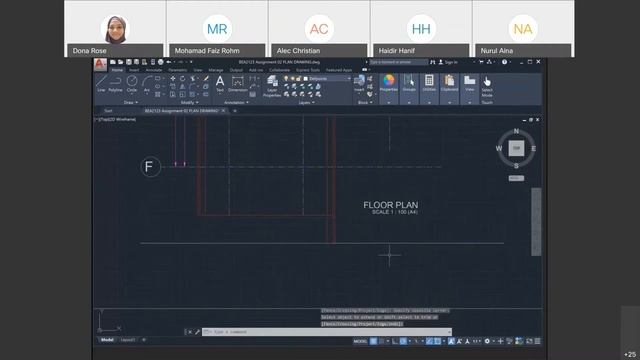This screenshot has width=640, height=360.
Task: Click the New file quick access icon
Action: point(113,62)
